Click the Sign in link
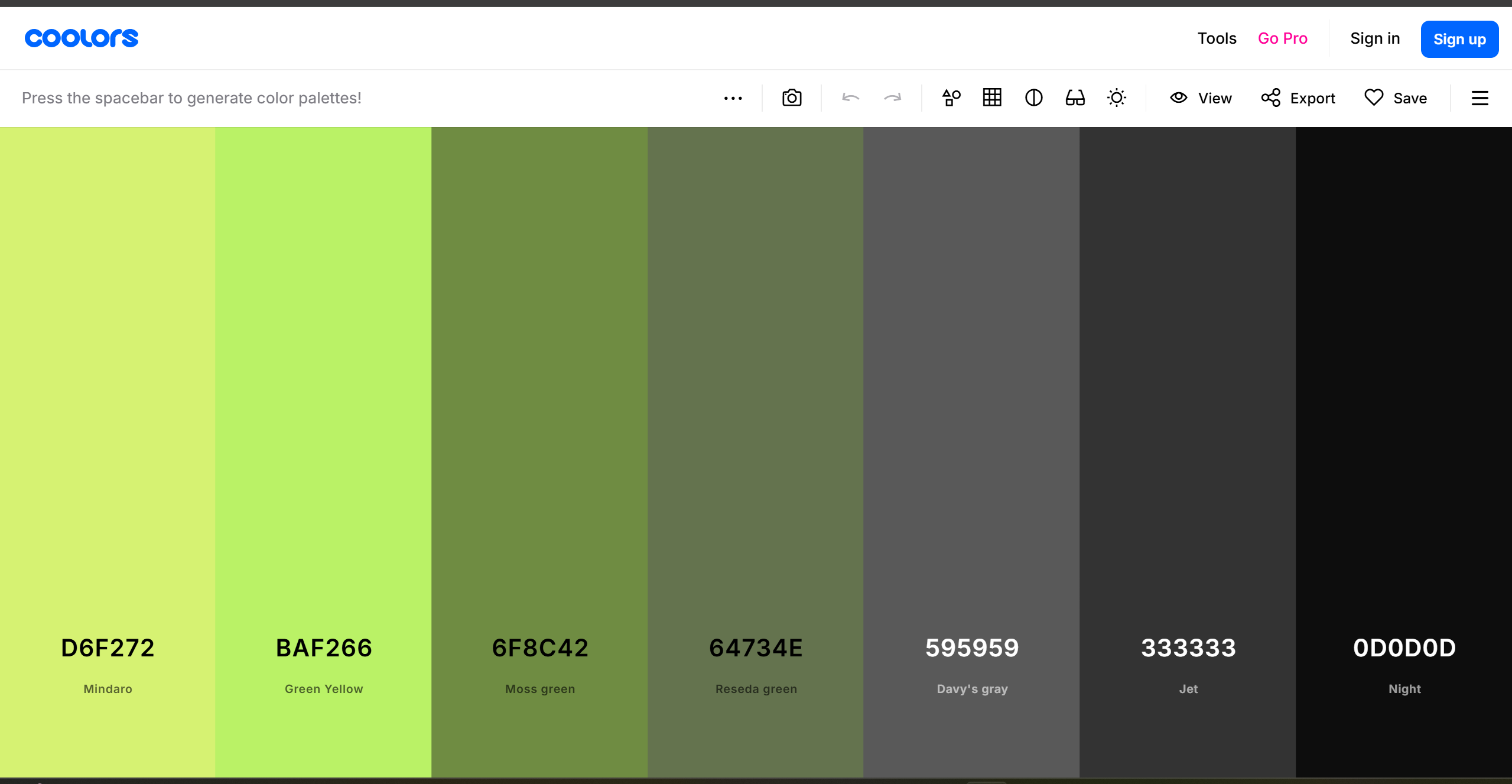 point(1374,38)
